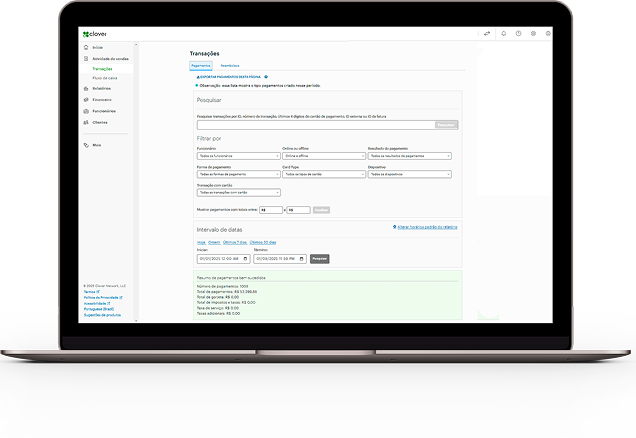The width and height of the screenshot is (636, 438).
Task: Select Últimos 30 dias shortcut
Action: tap(263, 243)
